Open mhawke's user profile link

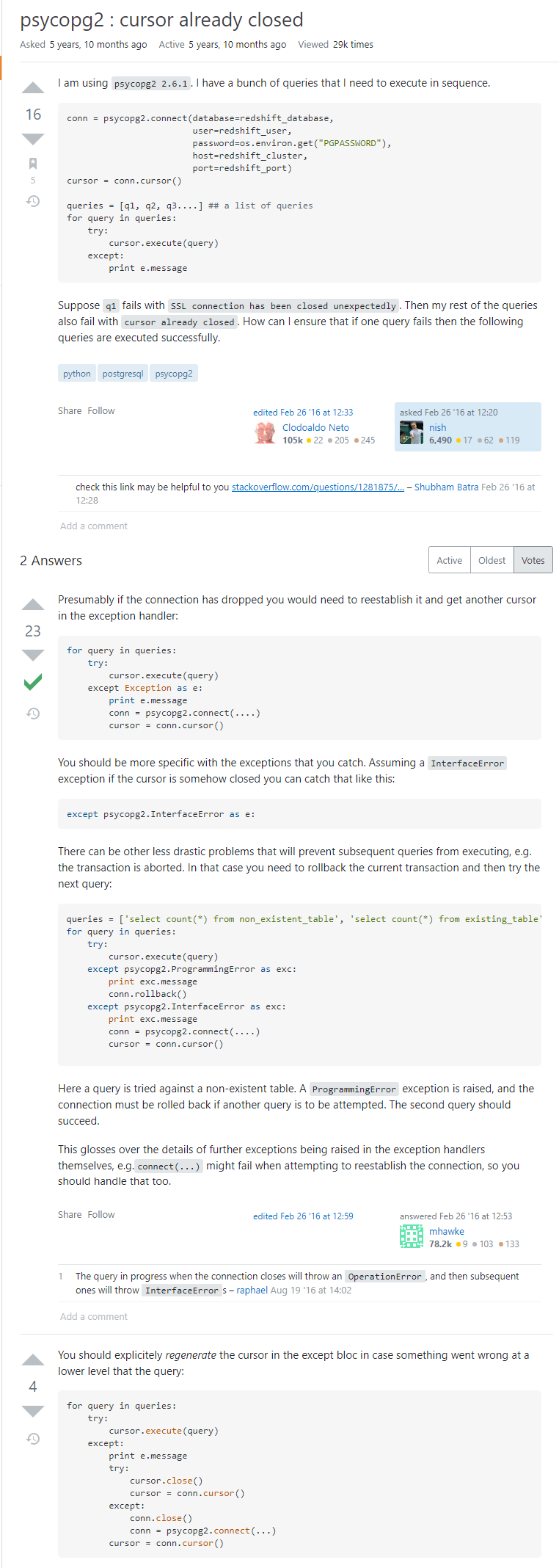pyautogui.click(x=447, y=1231)
